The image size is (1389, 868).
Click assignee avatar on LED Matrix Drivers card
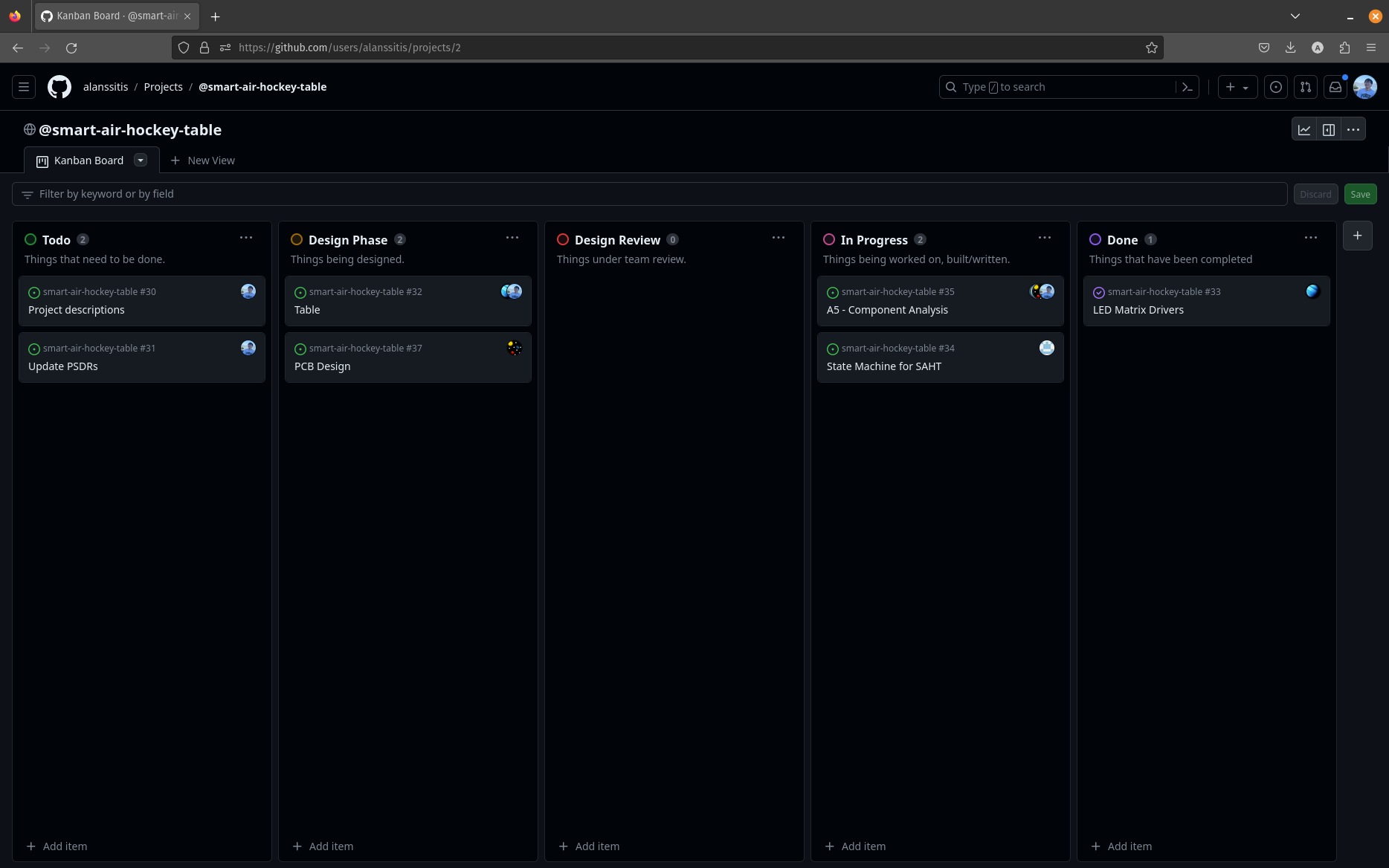1313,291
